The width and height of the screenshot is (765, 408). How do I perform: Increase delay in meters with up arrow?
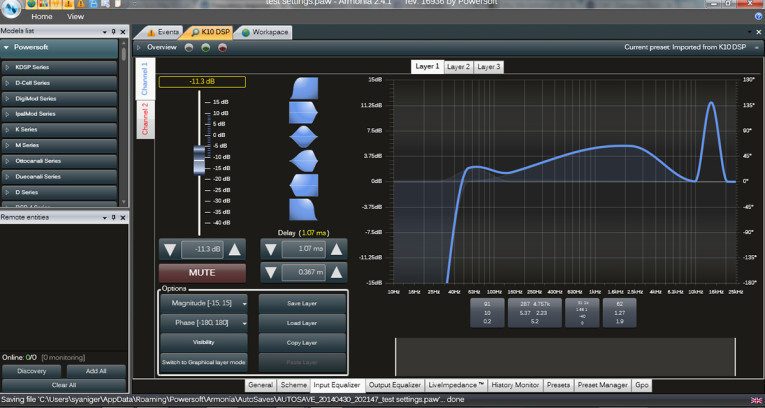tap(336, 273)
